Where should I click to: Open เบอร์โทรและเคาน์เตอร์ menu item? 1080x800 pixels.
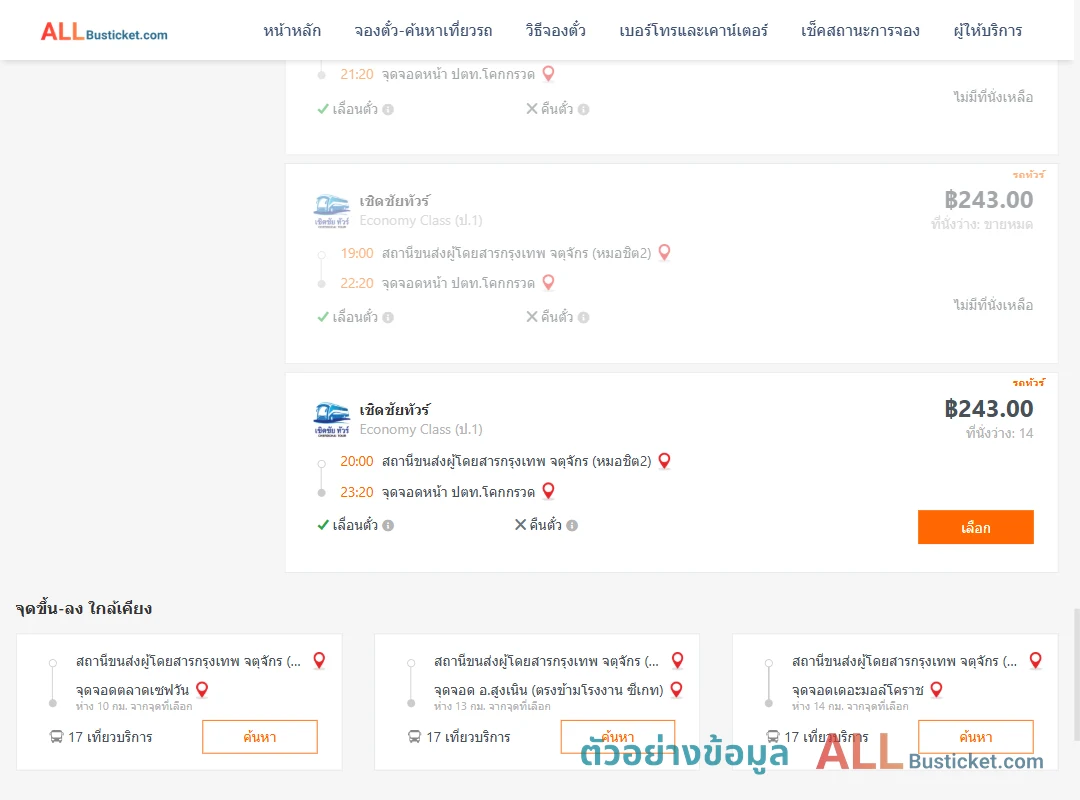pyautogui.click(x=693, y=31)
